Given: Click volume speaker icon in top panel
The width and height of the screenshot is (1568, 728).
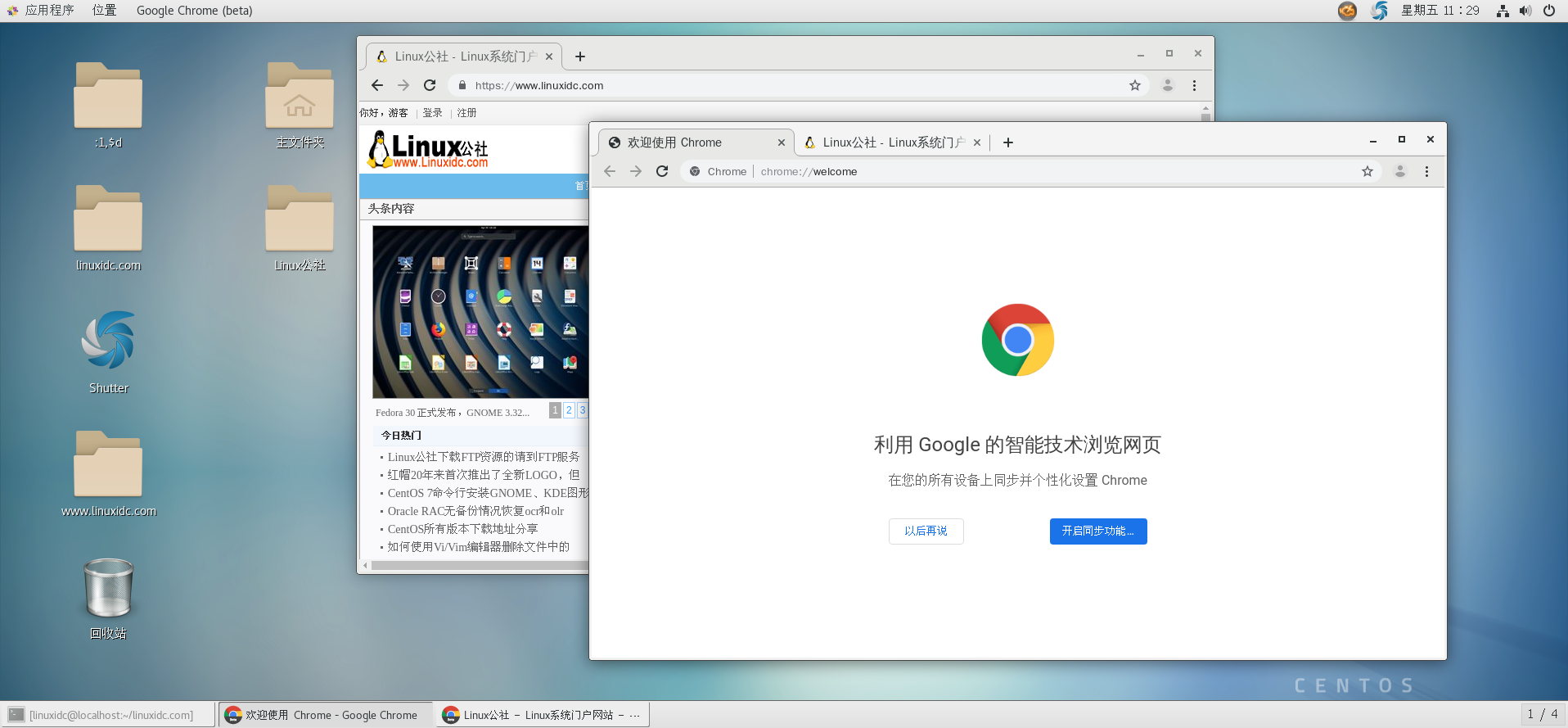Looking at the screenshot, I should point(1525,11).
